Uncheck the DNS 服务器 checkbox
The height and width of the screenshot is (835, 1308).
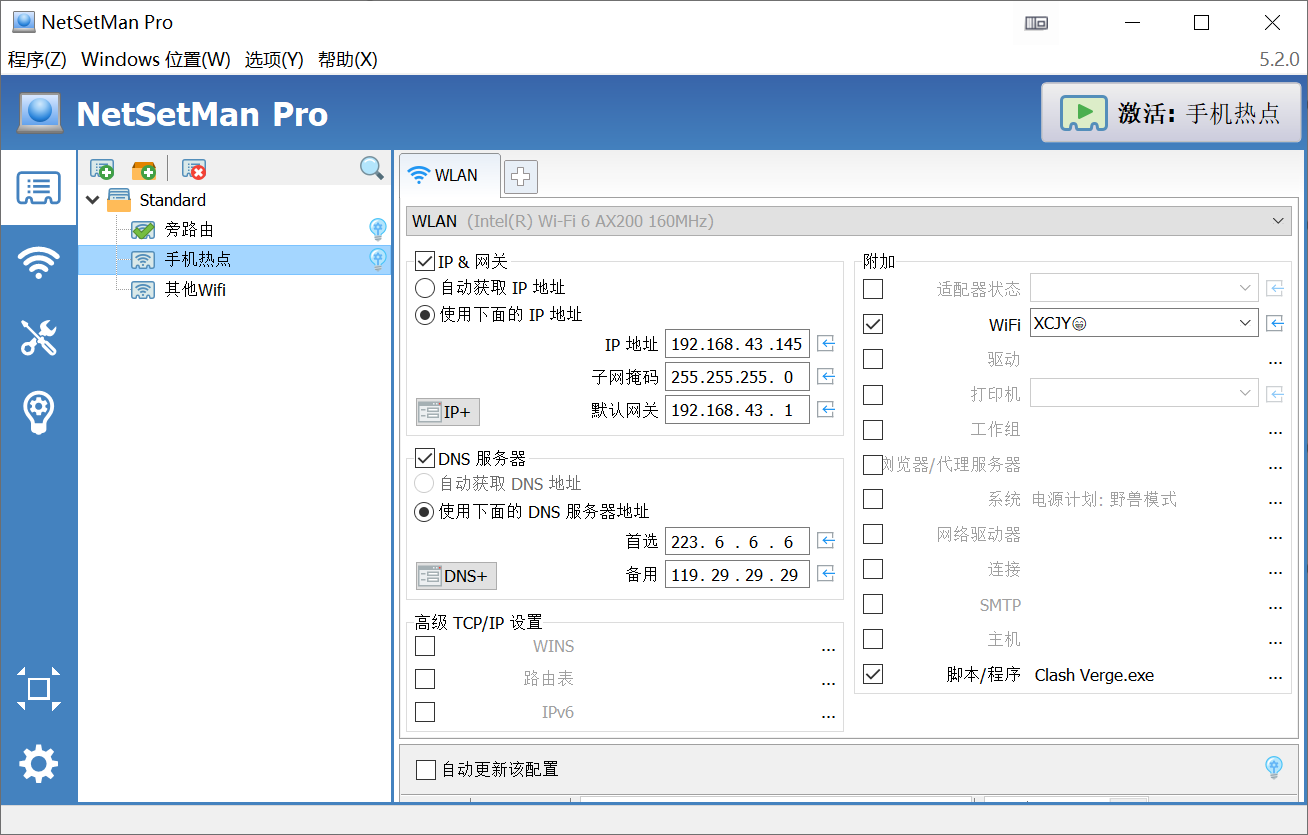425,458
